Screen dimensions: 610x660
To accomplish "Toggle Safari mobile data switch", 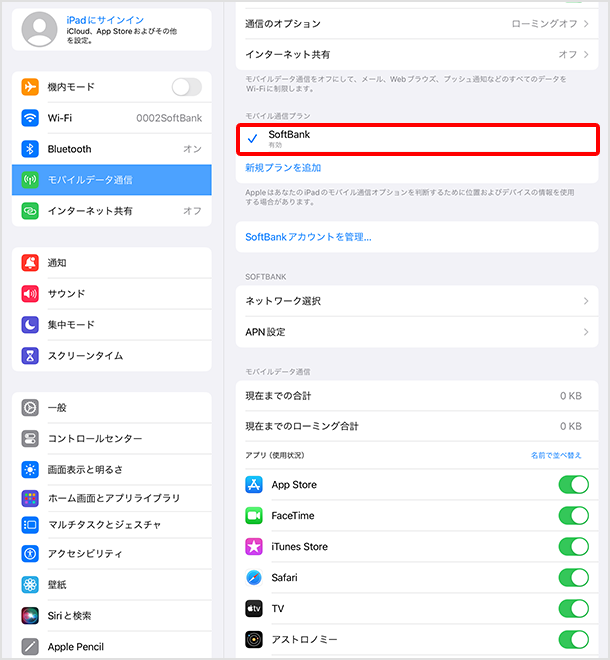I will pos(573,578).
